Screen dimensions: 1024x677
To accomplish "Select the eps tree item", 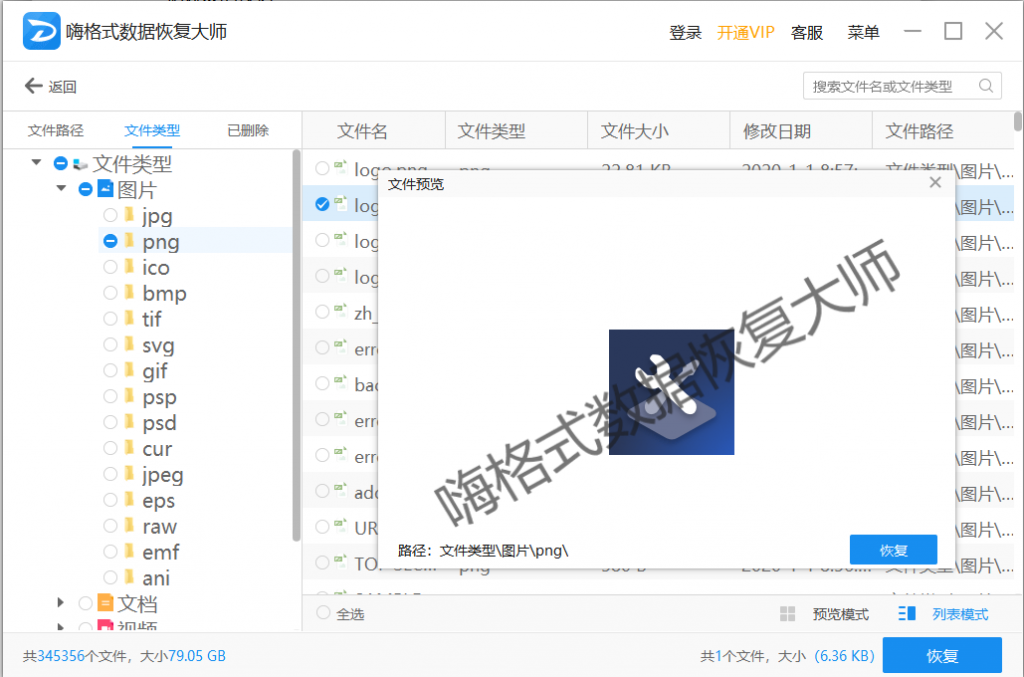I will click(158, 501).
